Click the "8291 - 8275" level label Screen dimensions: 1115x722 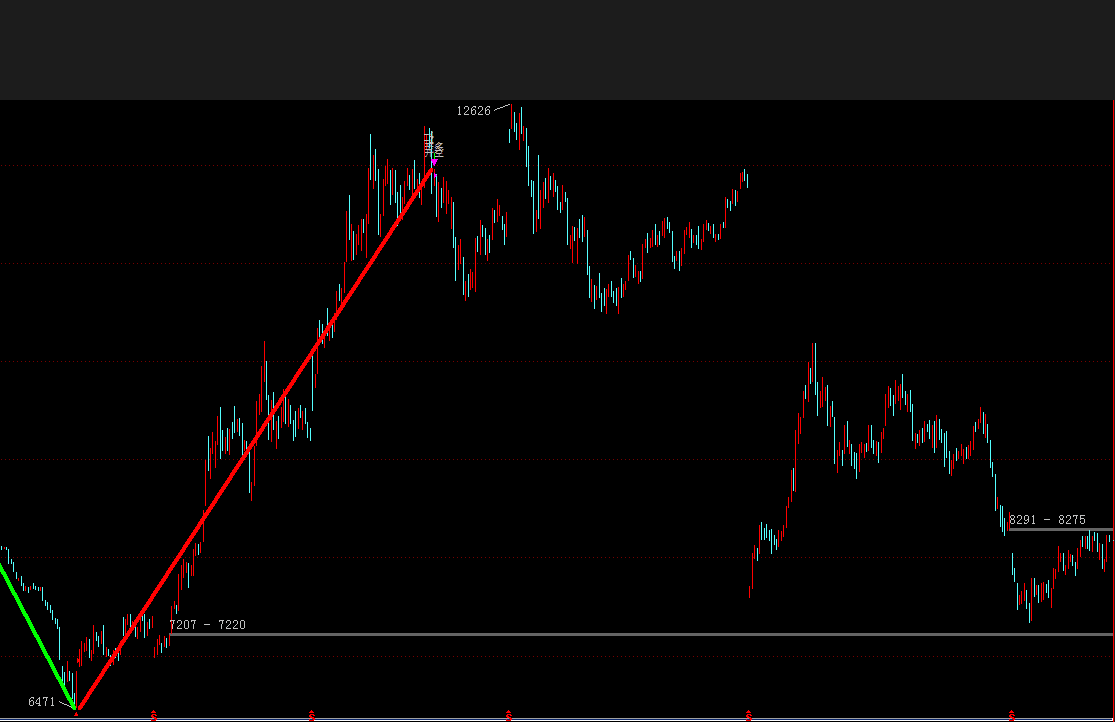[1047, 520]
